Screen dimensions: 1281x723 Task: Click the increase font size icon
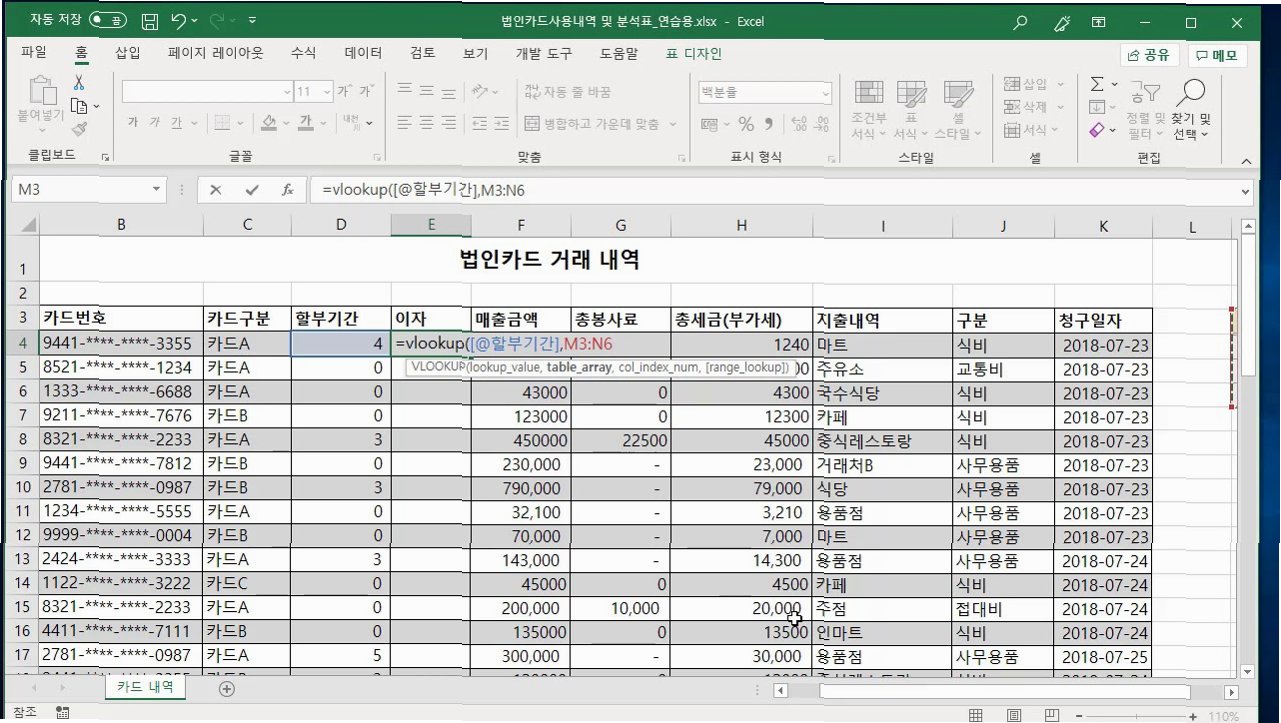tap(345, 92)
